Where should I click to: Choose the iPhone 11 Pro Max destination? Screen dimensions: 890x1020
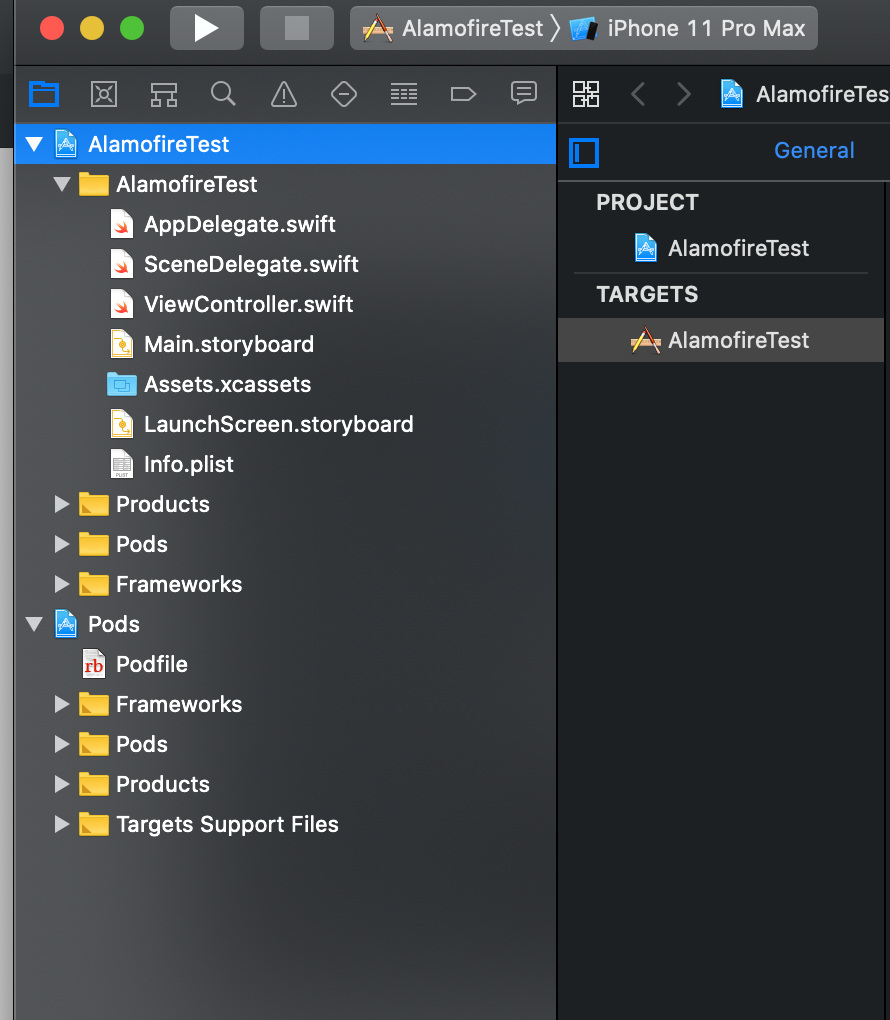[x=688, y=28]
